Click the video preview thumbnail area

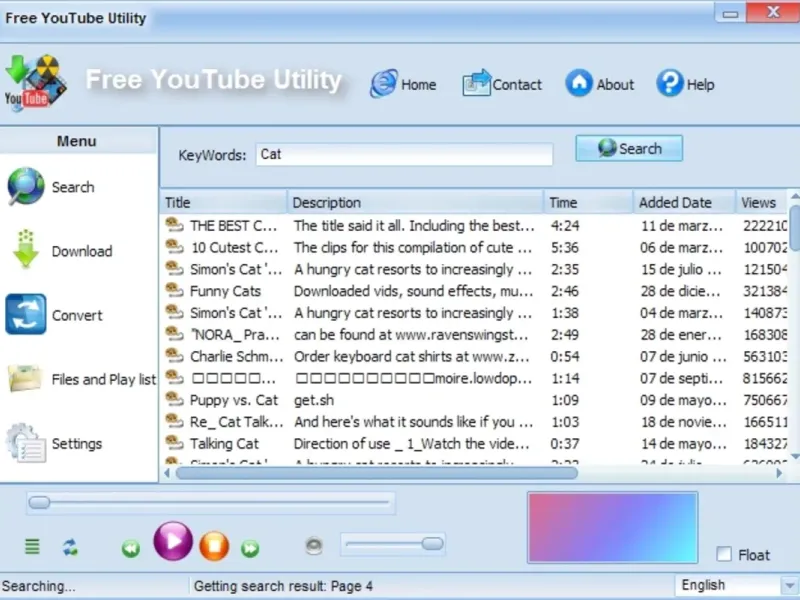[x=612, y=528]
